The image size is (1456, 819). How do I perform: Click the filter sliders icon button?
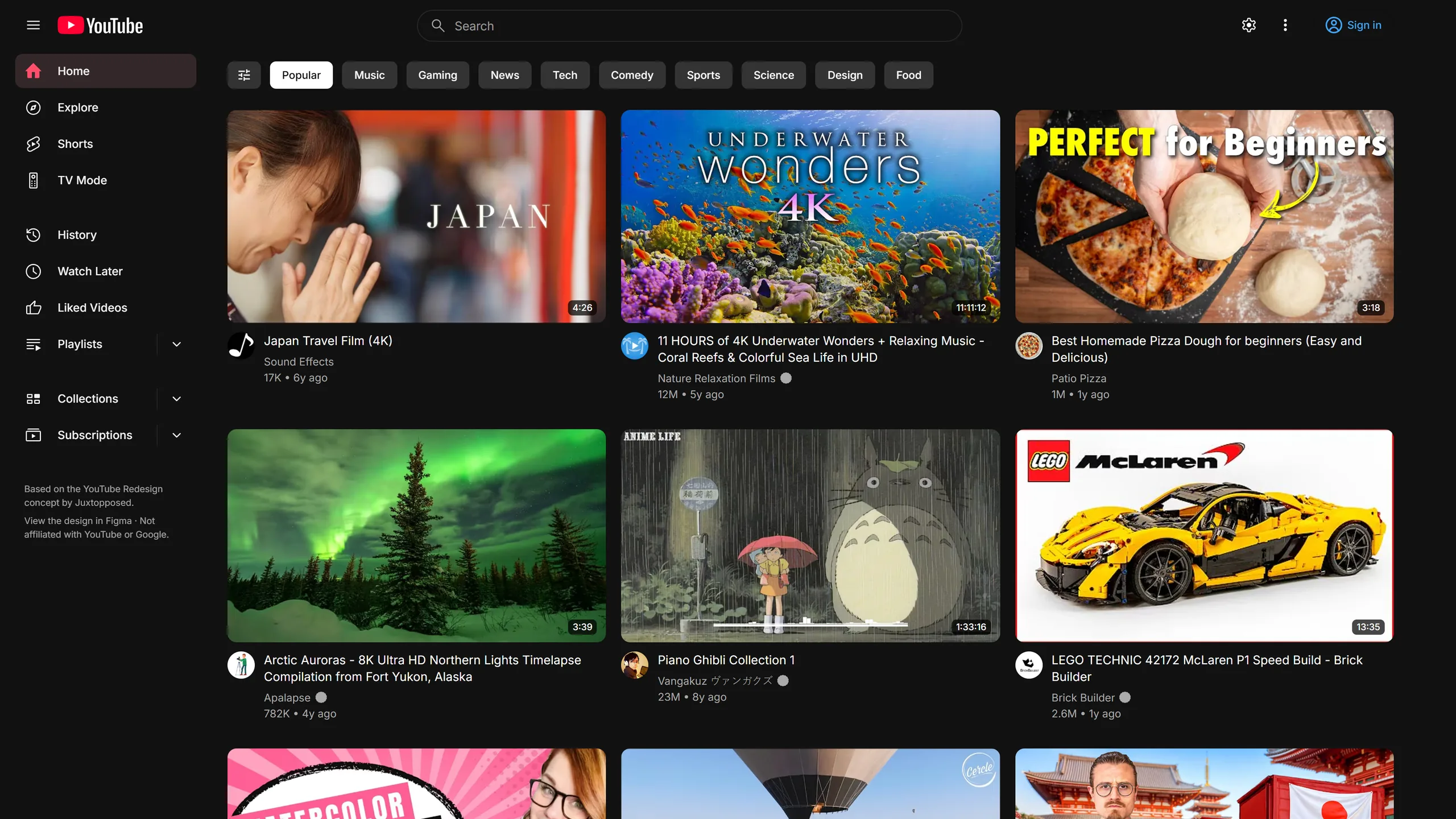[244, 75]
